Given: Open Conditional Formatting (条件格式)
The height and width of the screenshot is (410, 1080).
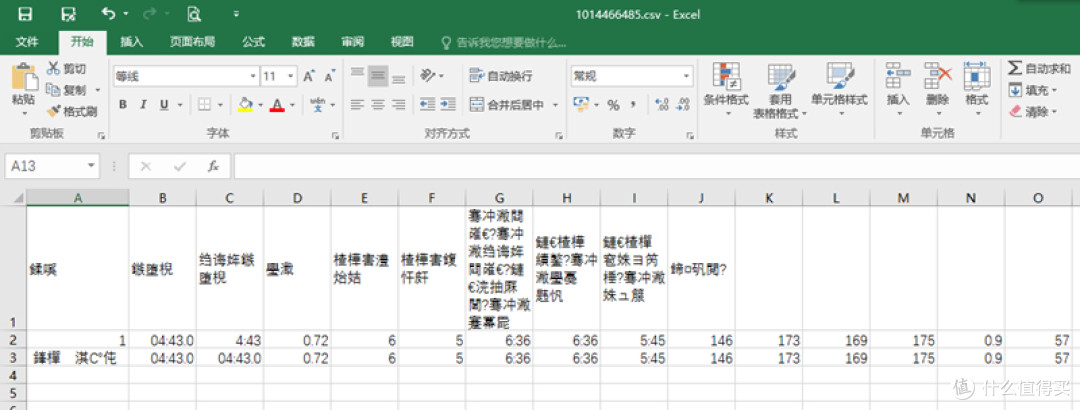Looking at the screenshot, I should [726, 90].
